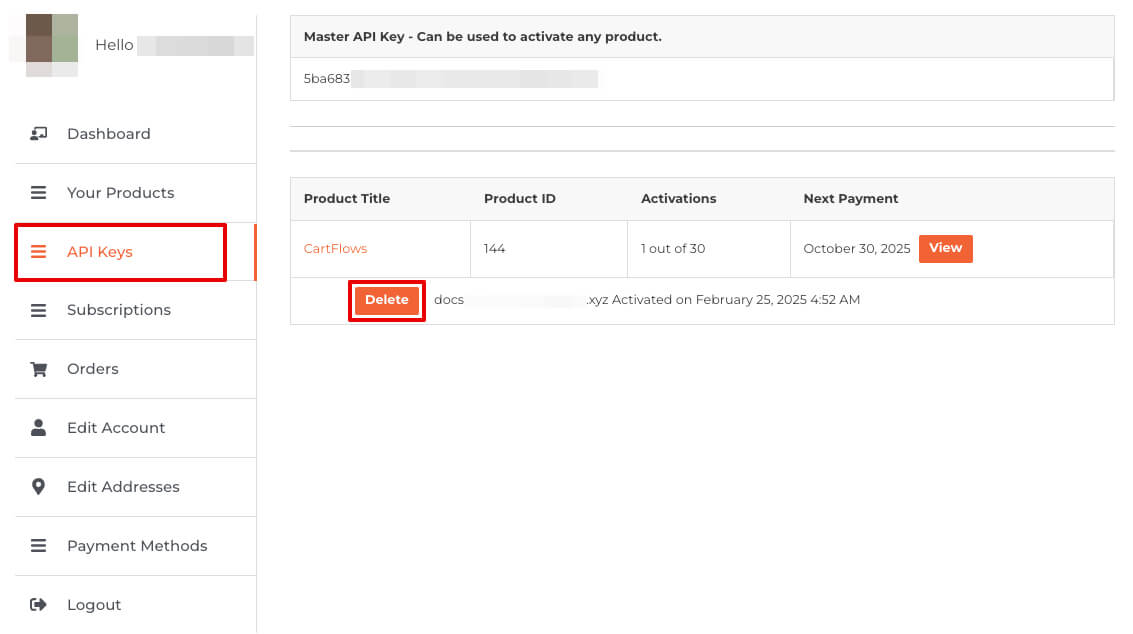The width and height of the screenshot is (1133, 634).
Task: Click the Edit Addresses map pin icon
Action: point(39,487)
